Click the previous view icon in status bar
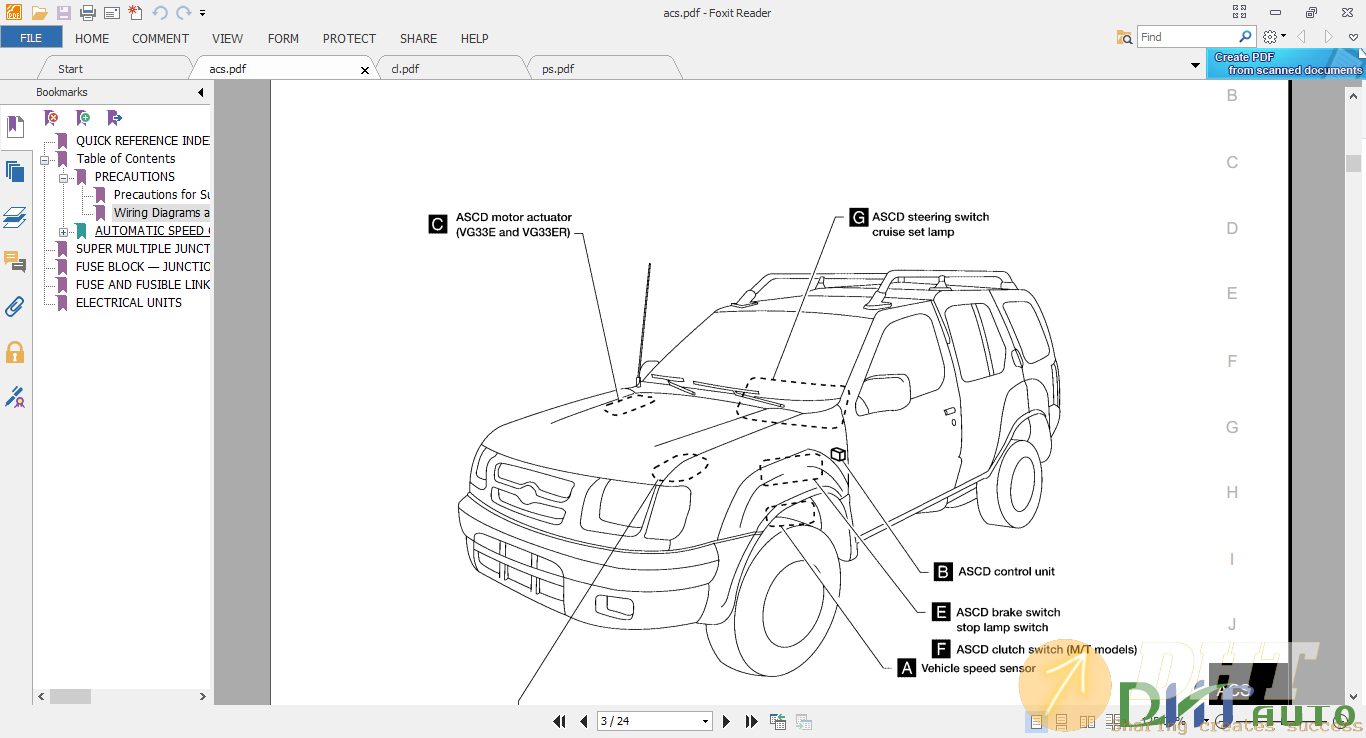Image resolution: width=1366 pixels, height=738 pixels. tap(778, 721)
